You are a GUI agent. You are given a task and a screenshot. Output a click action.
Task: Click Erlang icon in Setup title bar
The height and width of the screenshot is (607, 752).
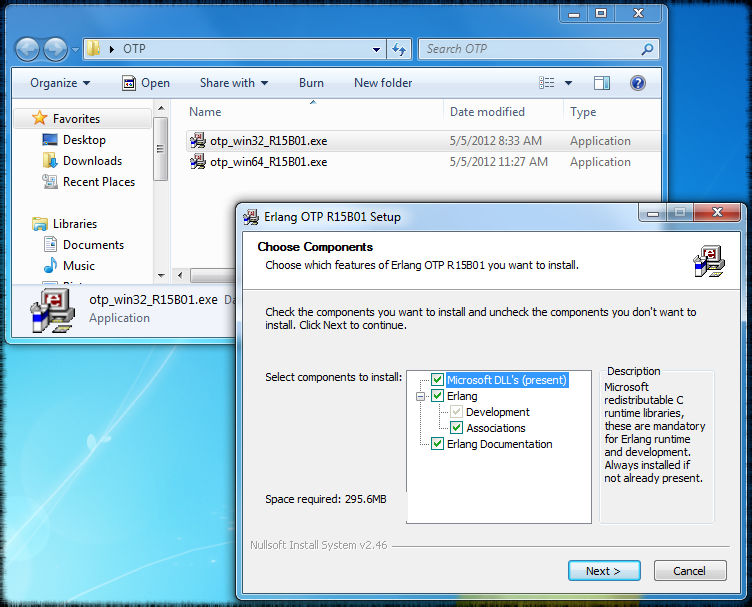251,217
